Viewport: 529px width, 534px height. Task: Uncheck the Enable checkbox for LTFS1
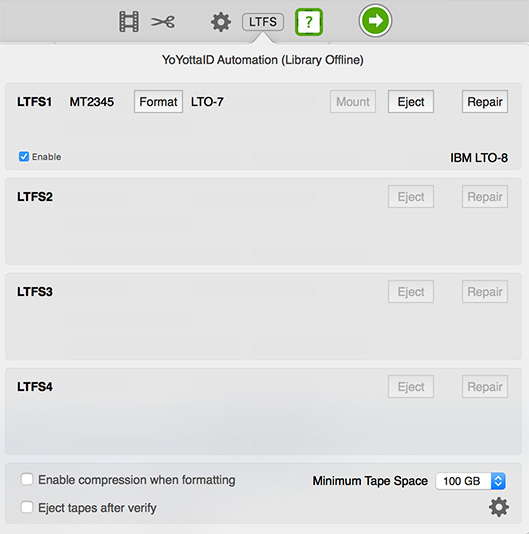point(24,157)
